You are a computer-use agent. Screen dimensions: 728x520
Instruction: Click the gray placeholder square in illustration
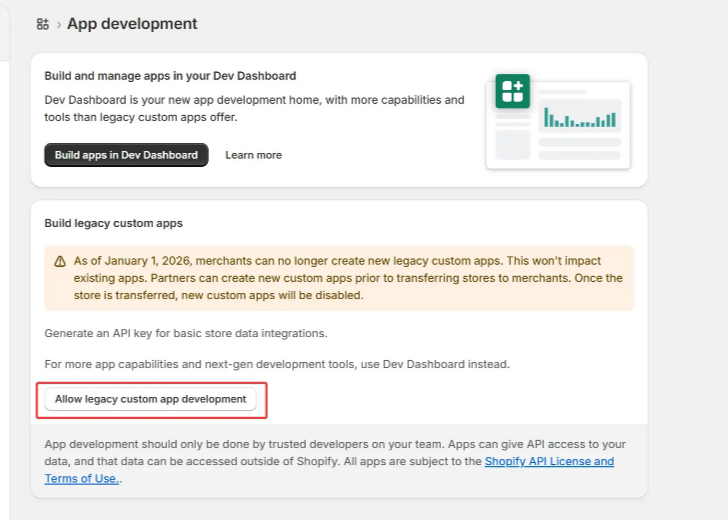(512, 144)
